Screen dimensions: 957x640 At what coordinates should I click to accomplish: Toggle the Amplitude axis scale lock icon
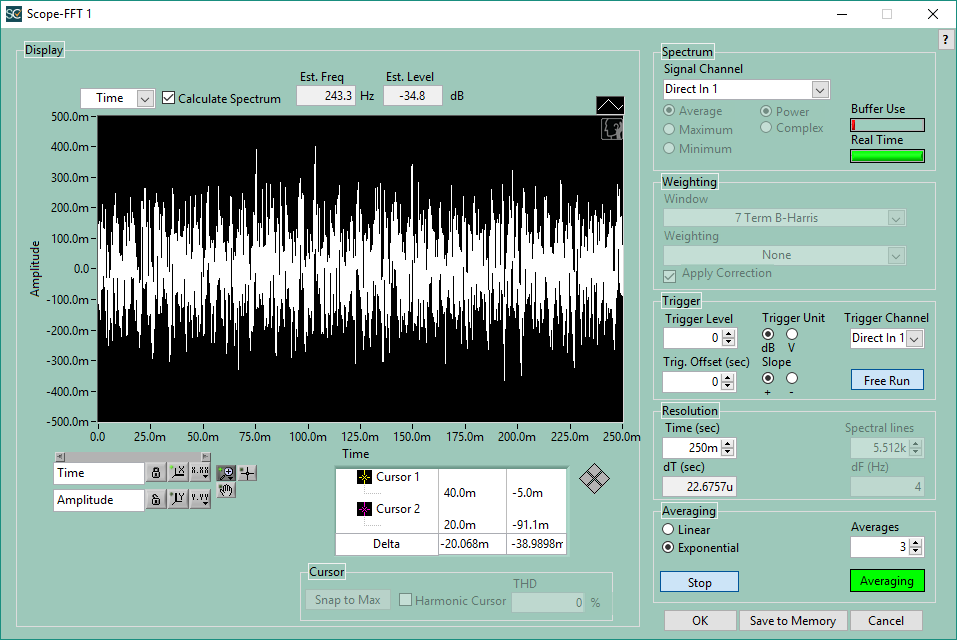[x=156, y=500]
